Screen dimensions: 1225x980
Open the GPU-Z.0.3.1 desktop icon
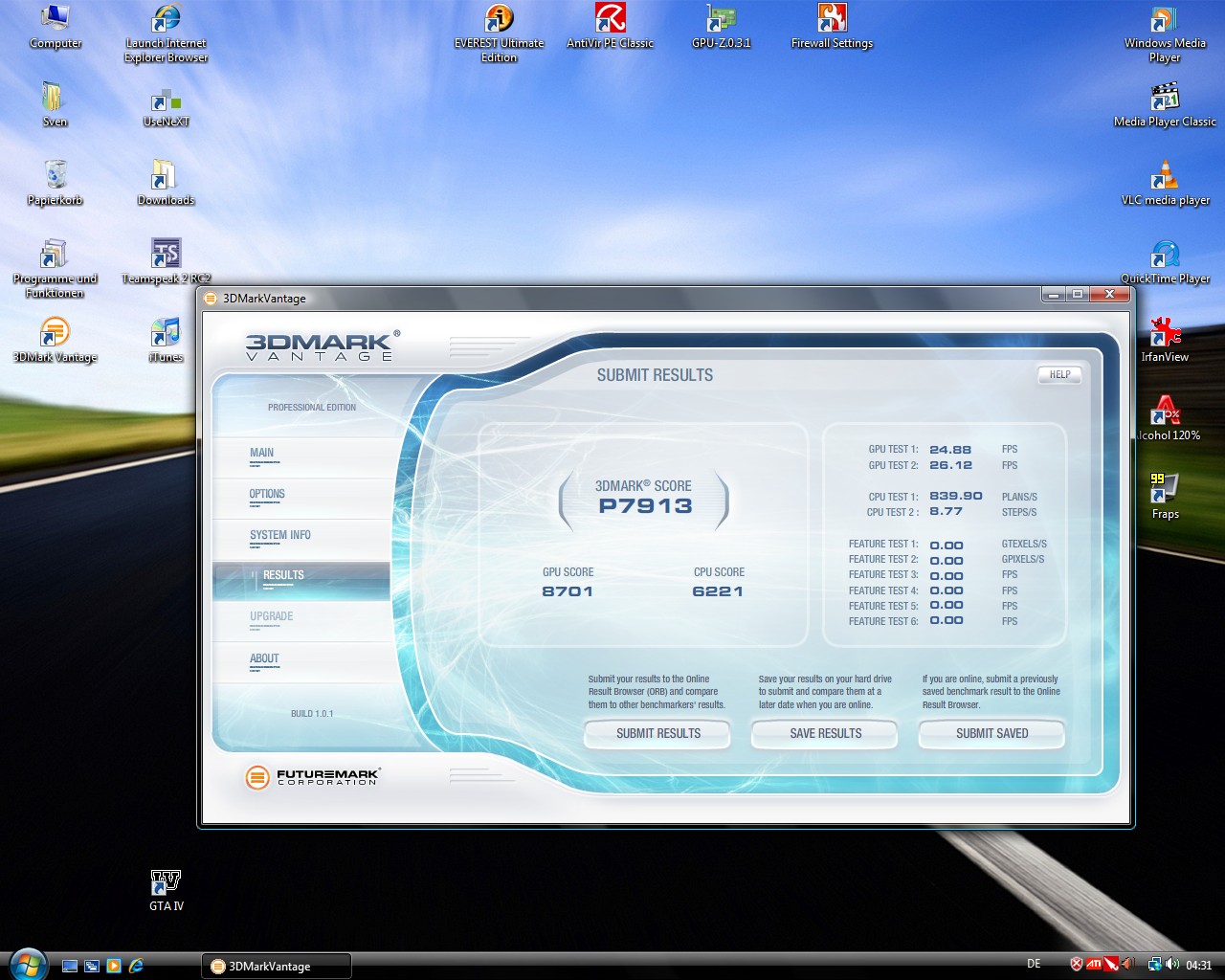721,27
